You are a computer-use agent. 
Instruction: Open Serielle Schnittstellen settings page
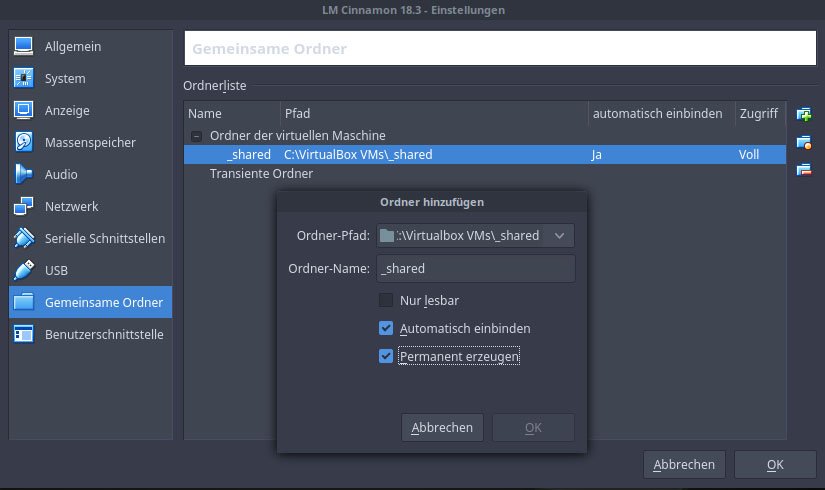pyautogui.click(x=90, y=238)
